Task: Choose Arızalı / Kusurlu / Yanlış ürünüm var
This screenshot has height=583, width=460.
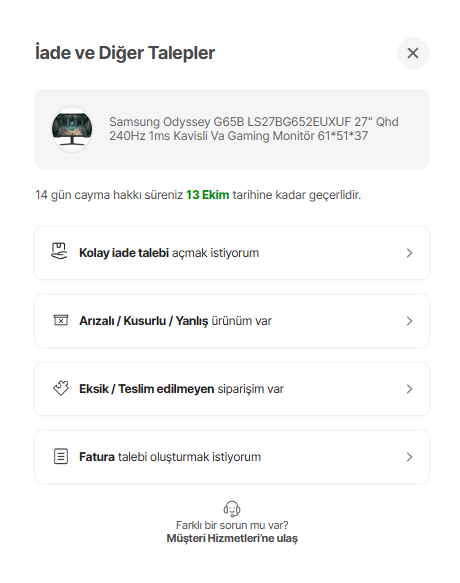Action: 232,321
